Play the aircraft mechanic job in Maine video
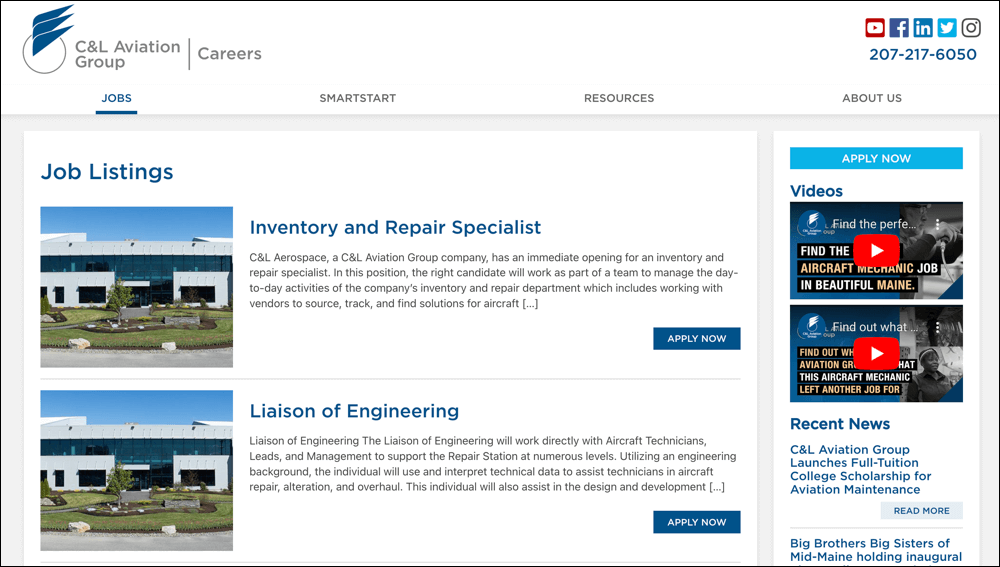Screen dimensions: 1000x567 tap(876, 251)
